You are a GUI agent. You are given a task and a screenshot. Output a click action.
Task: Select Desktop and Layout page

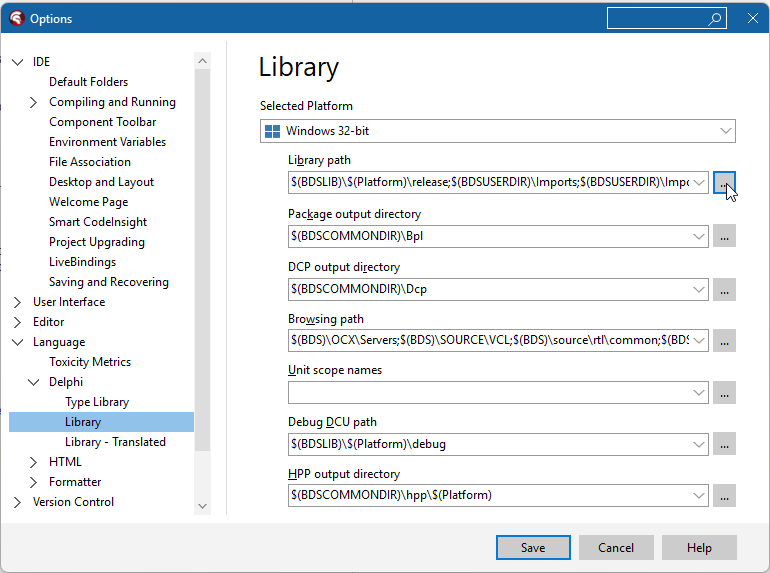point(102,182)
